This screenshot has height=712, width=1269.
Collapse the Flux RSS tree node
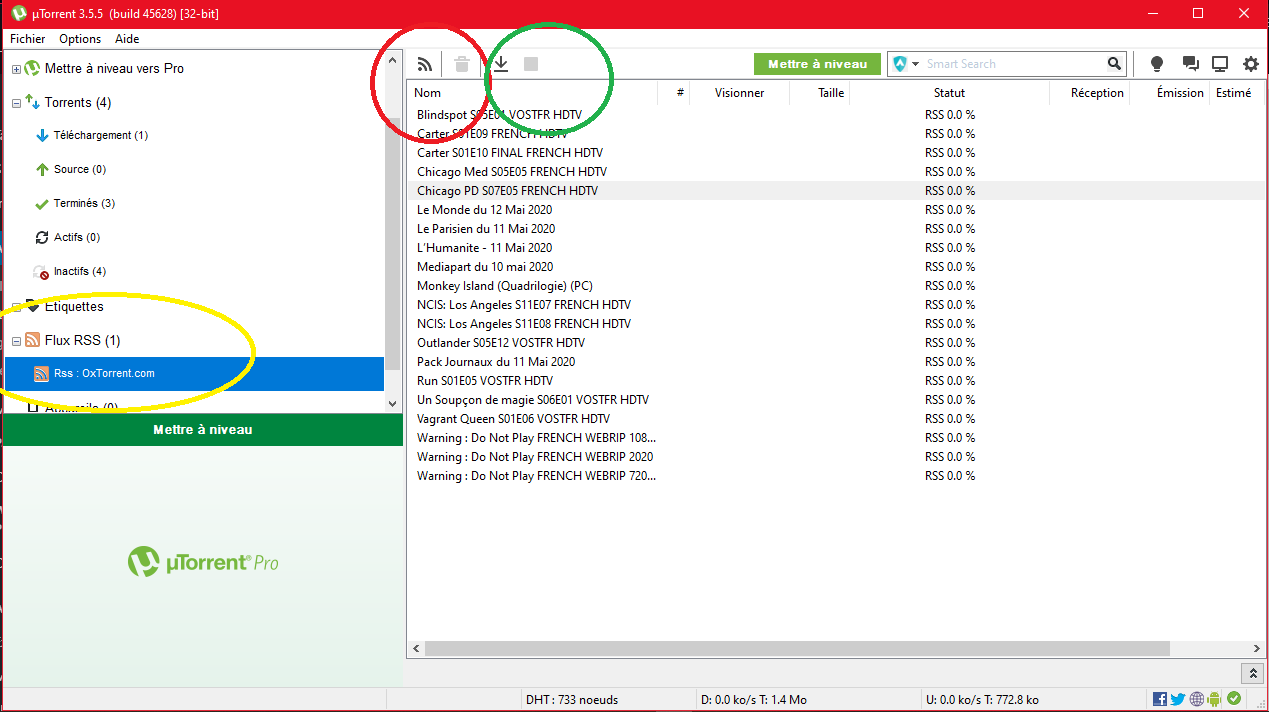(x=16, y=341)
